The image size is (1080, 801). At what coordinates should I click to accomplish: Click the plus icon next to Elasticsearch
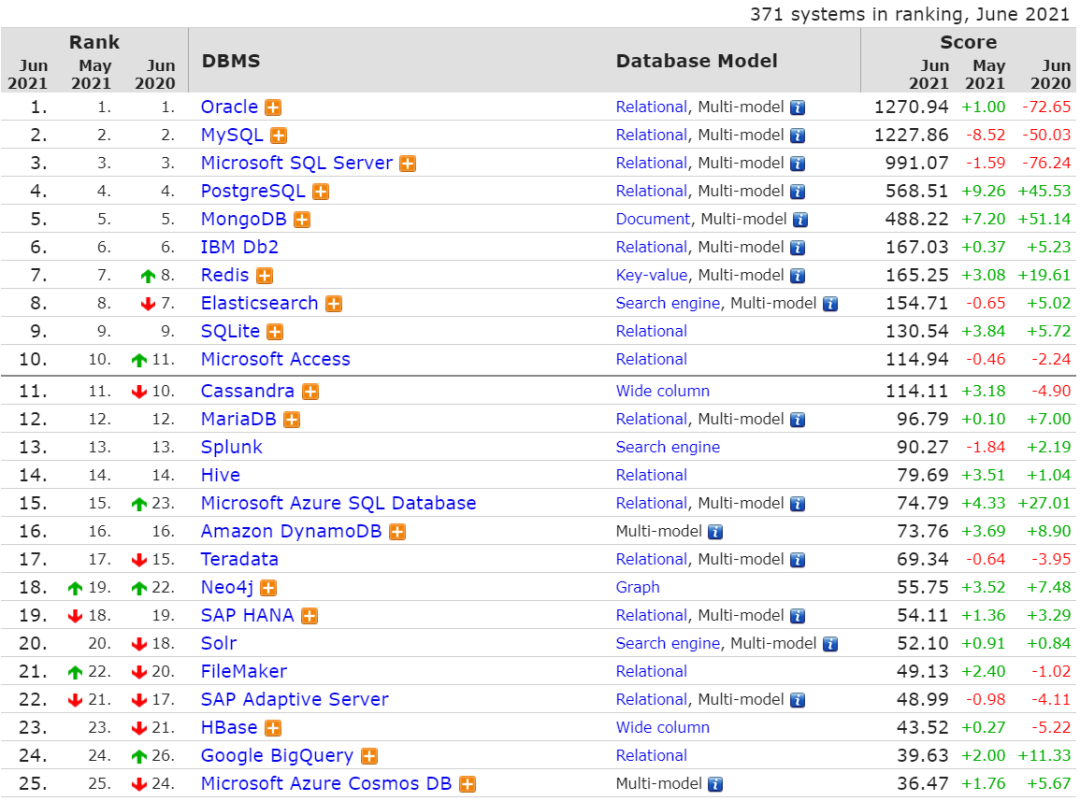[335, 304]
